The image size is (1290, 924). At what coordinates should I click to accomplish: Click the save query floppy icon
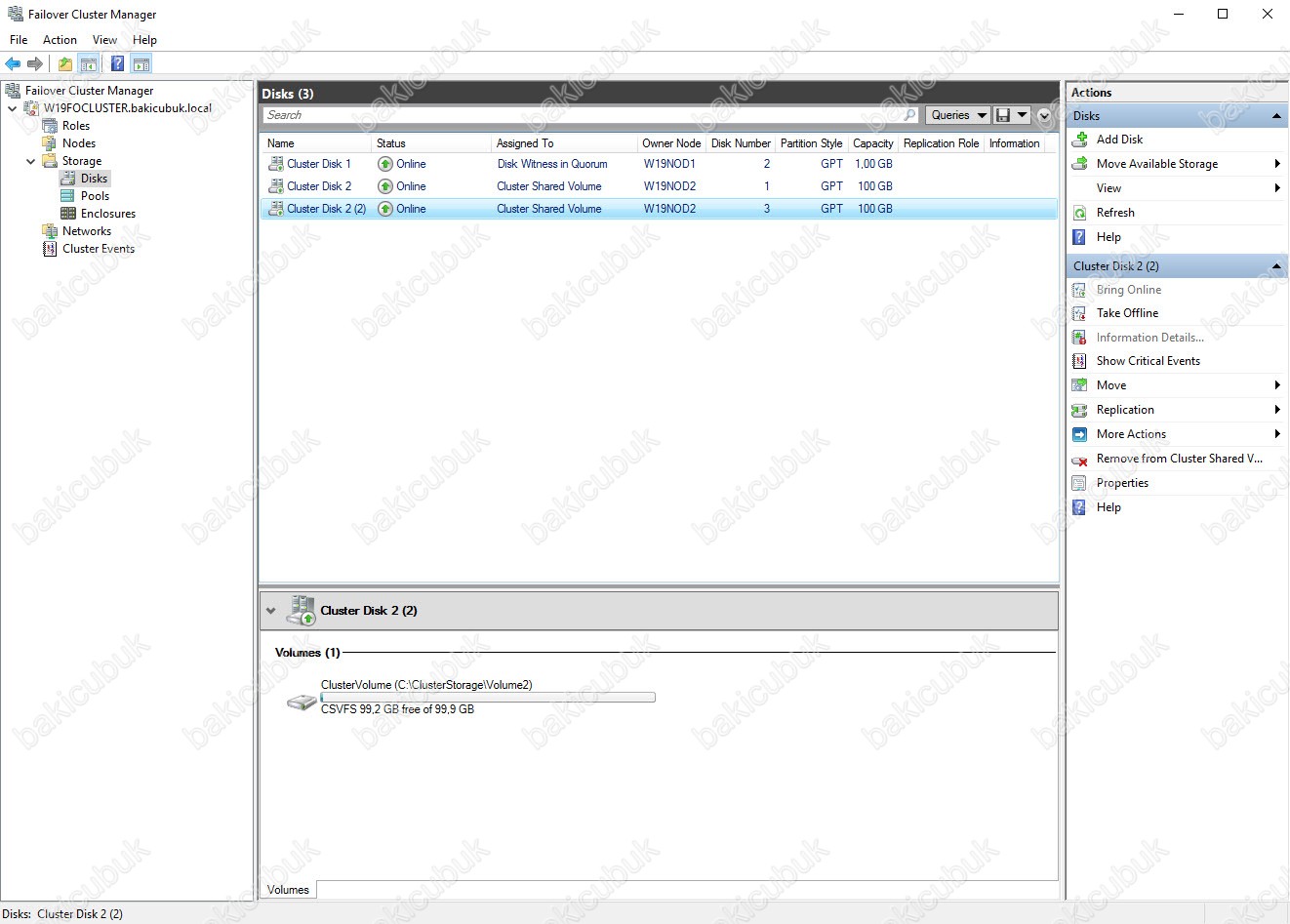click(x=1003, y=115)
